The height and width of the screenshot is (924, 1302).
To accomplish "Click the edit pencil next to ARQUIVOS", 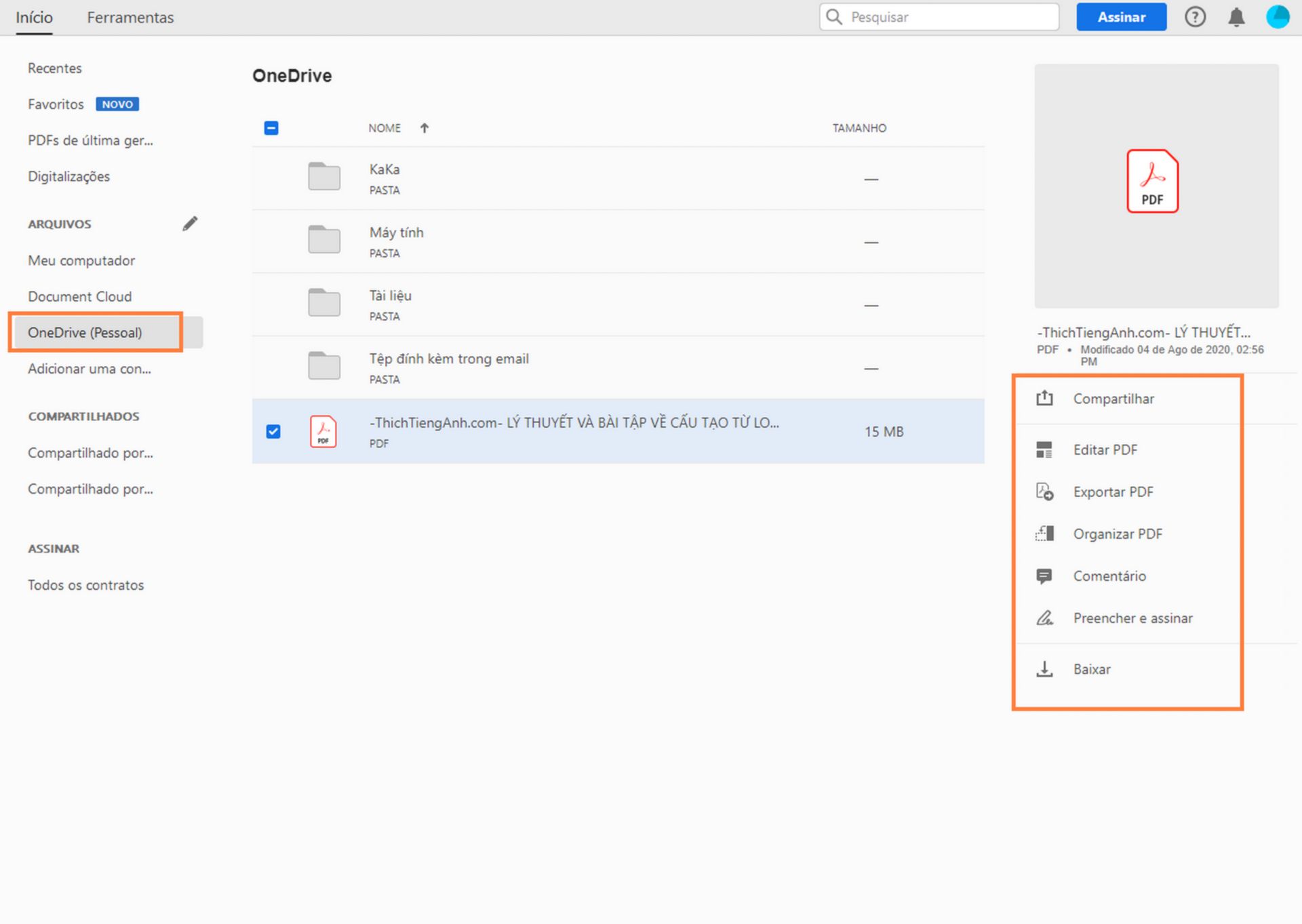I will (x=191, y=223).
